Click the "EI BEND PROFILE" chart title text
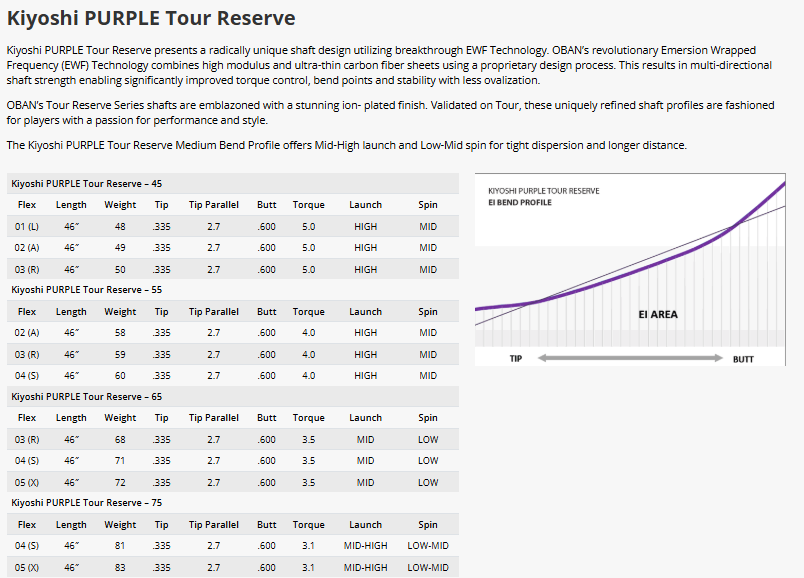The width and height of the screenshot is (804, 578). tap(519, 202)
